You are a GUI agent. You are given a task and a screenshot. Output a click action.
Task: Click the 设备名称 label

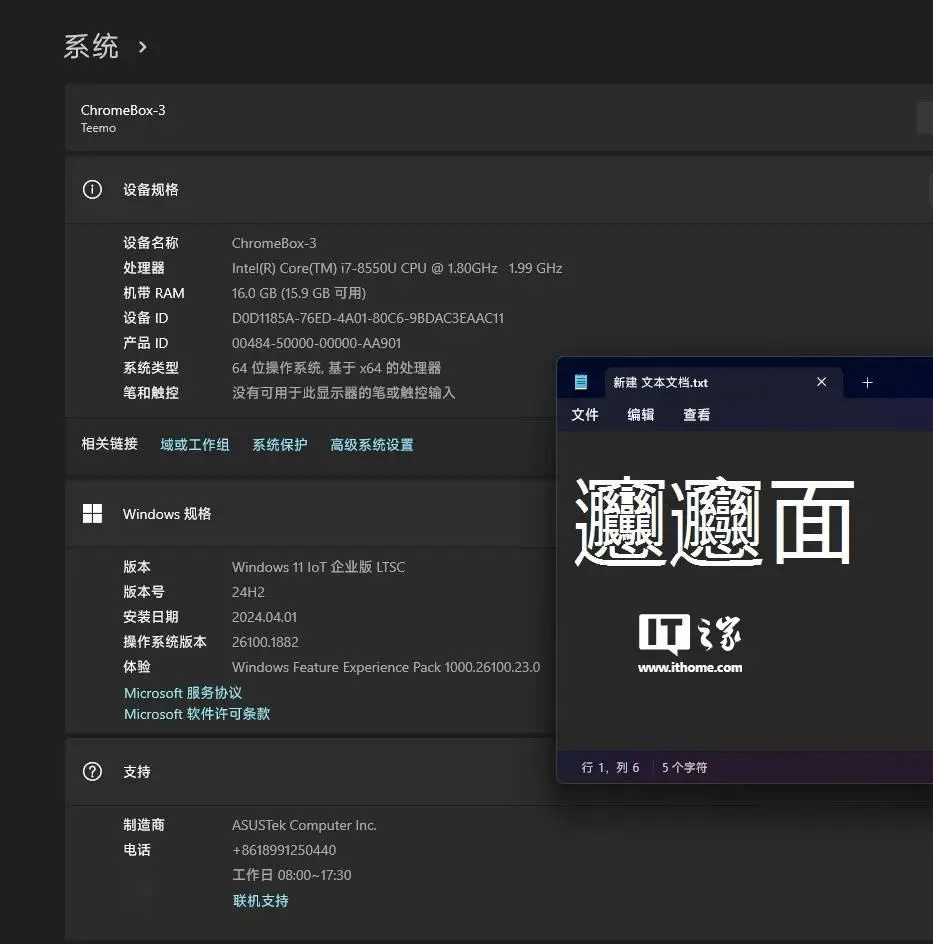(x=150, y=243)
